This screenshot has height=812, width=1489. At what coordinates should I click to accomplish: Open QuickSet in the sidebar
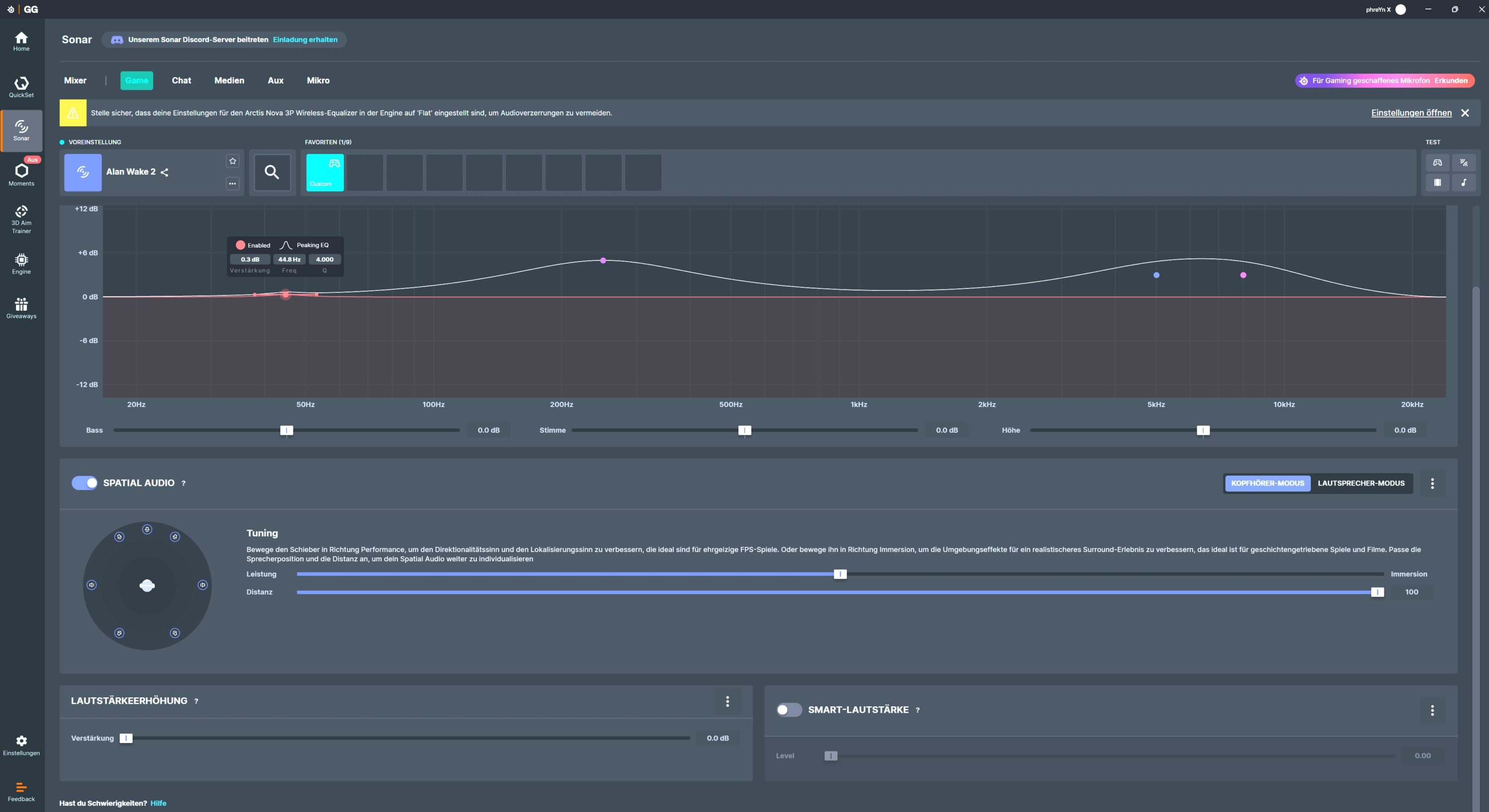21,87
